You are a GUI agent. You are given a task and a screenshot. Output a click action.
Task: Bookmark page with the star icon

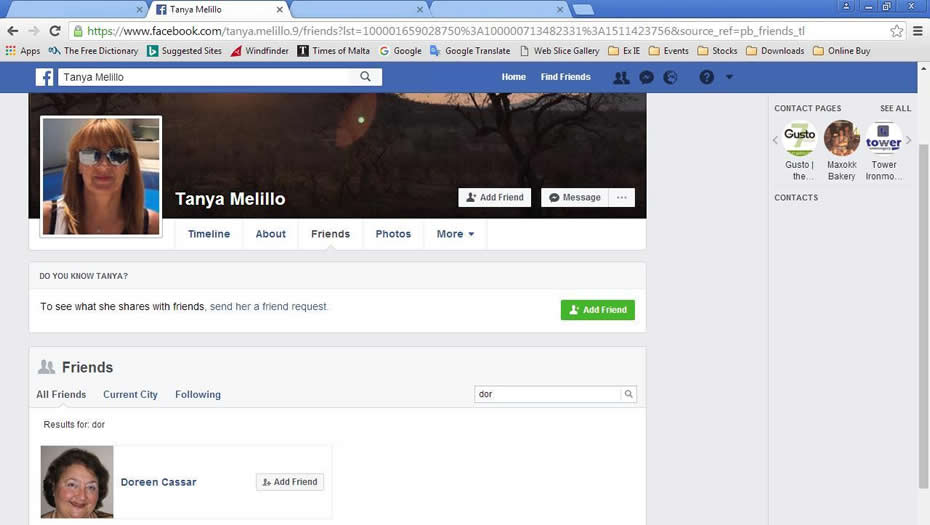coord(896,31)
